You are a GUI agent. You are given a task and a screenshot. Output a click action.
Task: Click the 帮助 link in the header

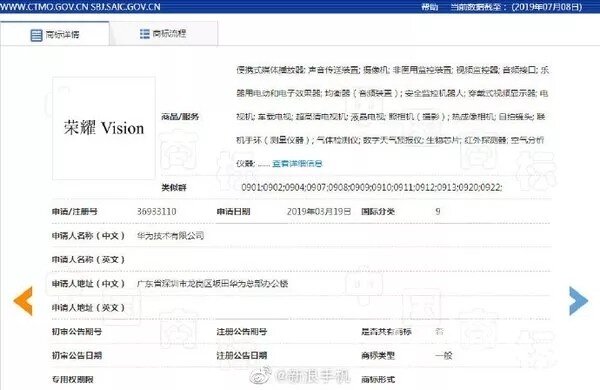point(429,7)
